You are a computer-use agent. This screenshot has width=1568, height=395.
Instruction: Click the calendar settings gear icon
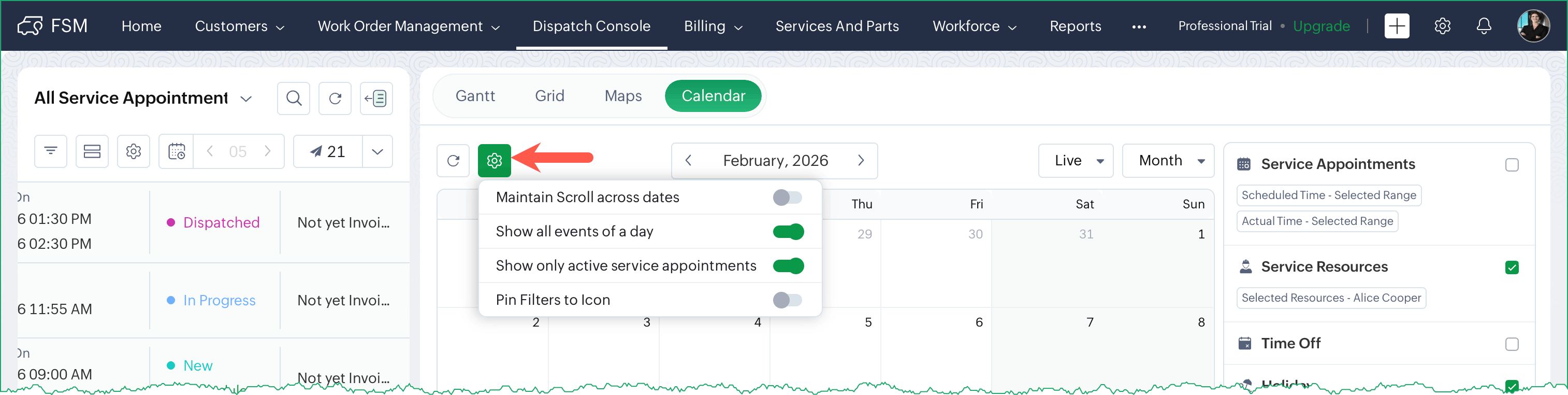click(x=493, y=160)
